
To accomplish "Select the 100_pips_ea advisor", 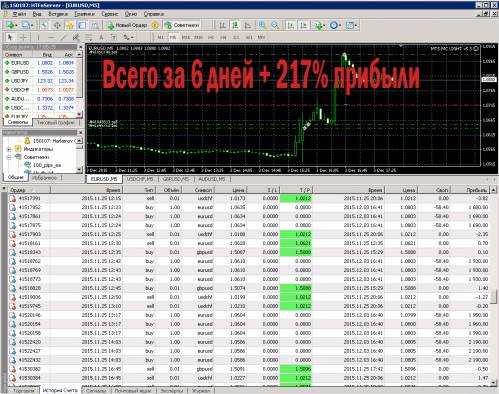I will [x=47, y=165].
